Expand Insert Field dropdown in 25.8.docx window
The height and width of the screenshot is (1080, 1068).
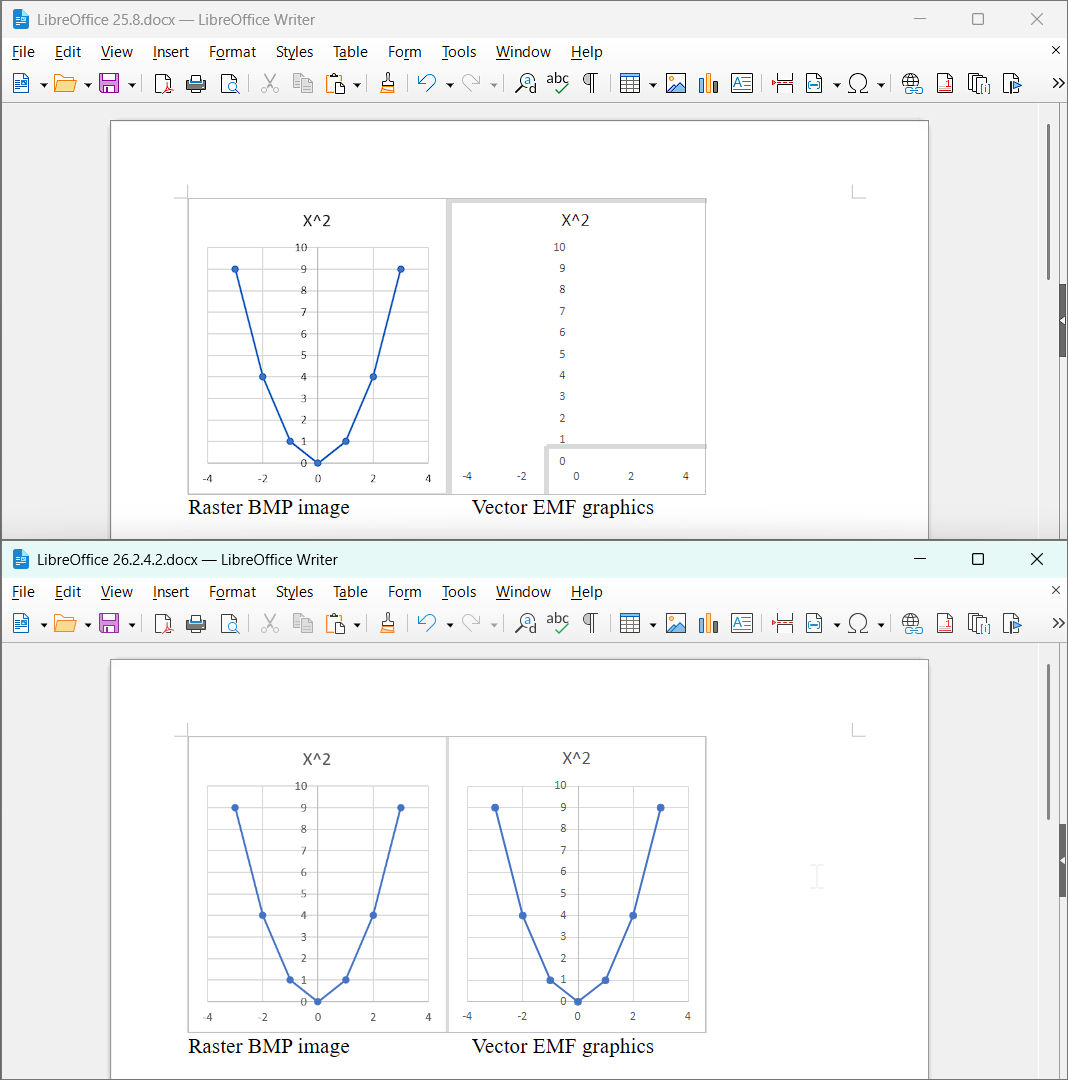point(837,85)
